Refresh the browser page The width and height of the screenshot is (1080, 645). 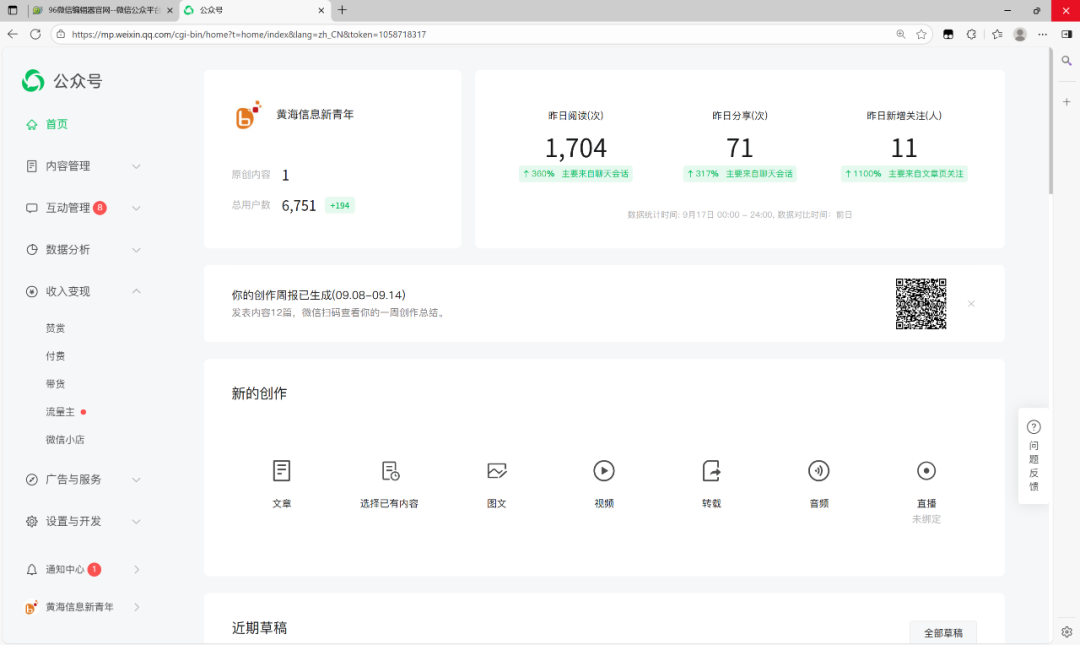pos(35,34)
